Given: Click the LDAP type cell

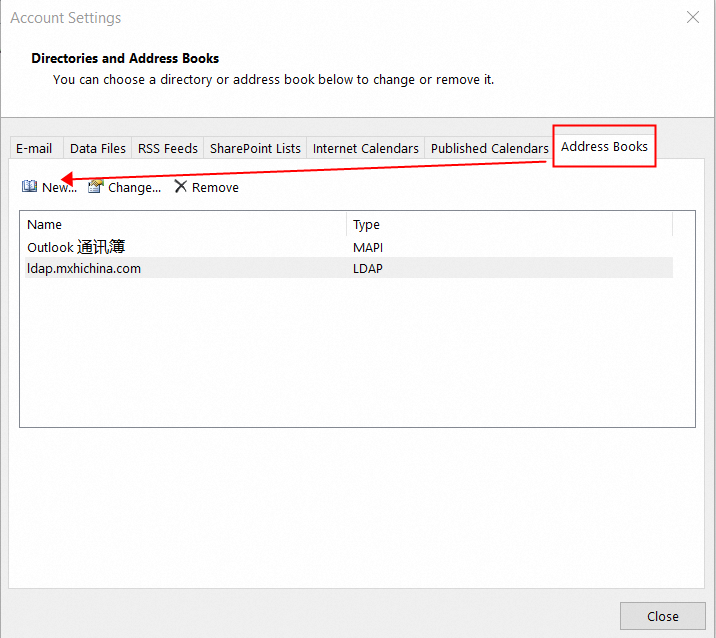Looking at the screenshot, I should click(368, 269).
